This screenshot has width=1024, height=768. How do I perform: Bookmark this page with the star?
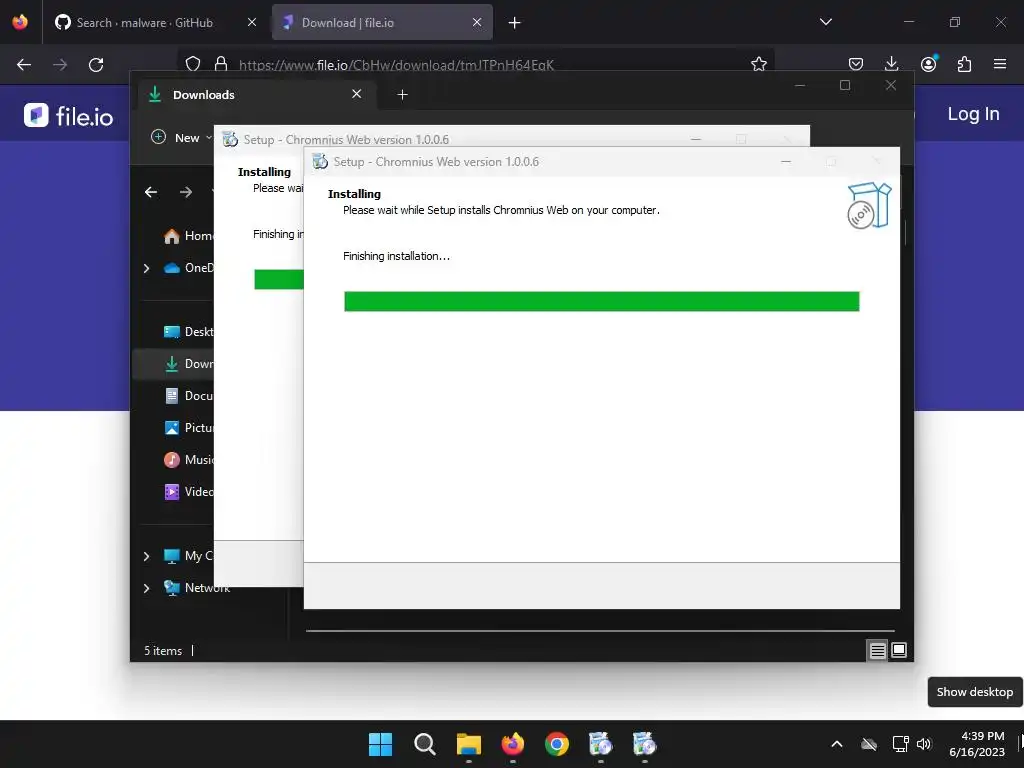tap(758, 64)
